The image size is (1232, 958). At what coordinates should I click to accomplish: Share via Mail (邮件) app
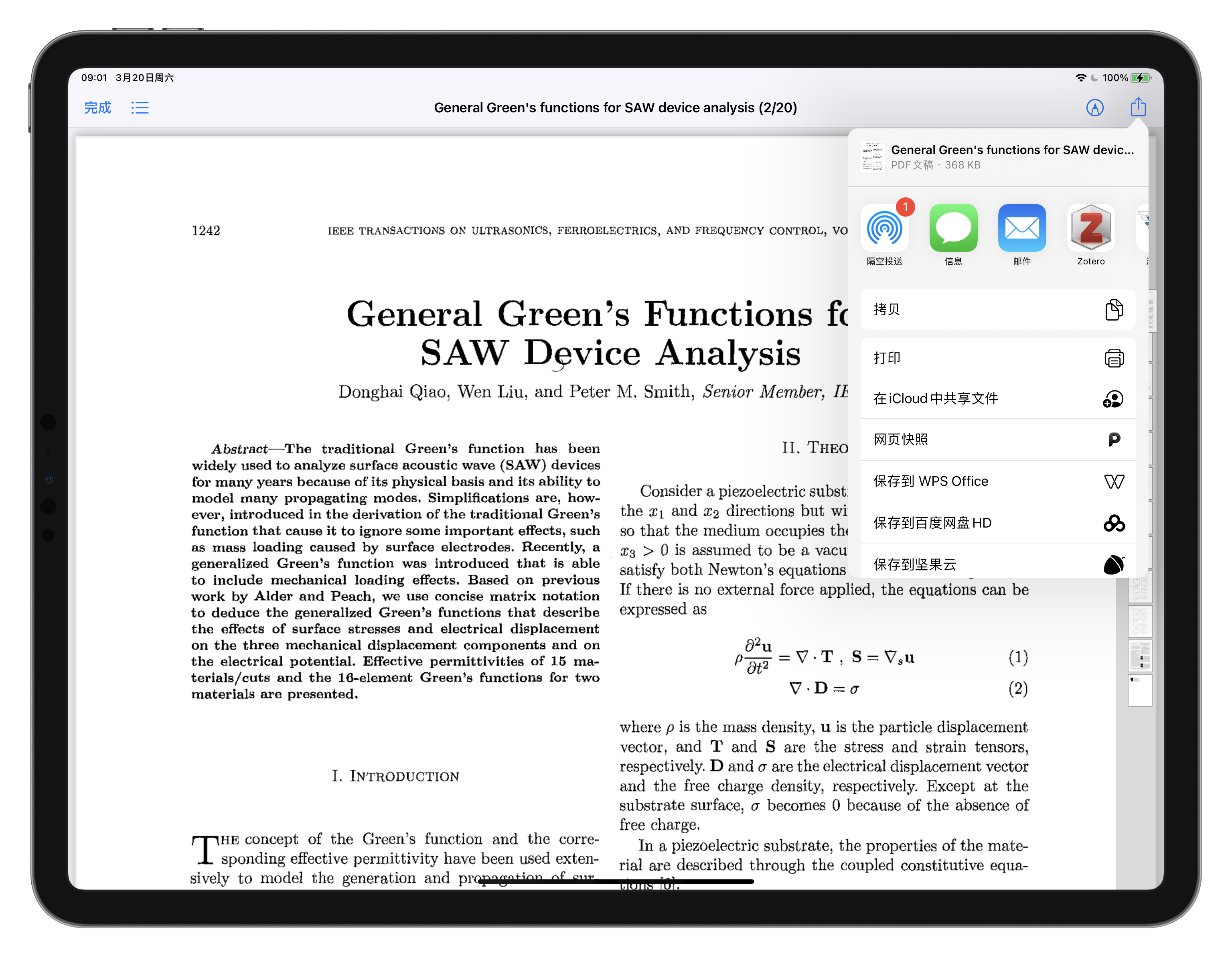[x=1021, y=235]
